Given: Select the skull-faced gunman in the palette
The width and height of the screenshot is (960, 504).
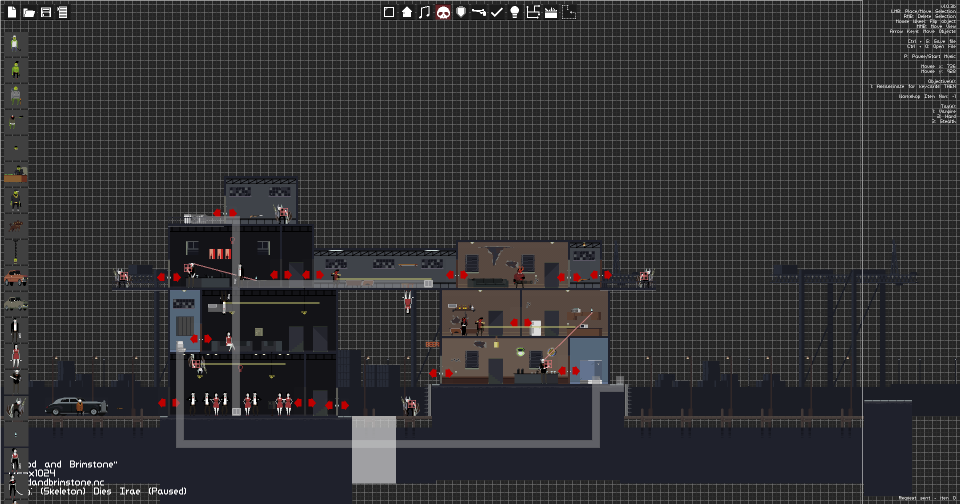Looking at the screenshot, I should 15,381.
